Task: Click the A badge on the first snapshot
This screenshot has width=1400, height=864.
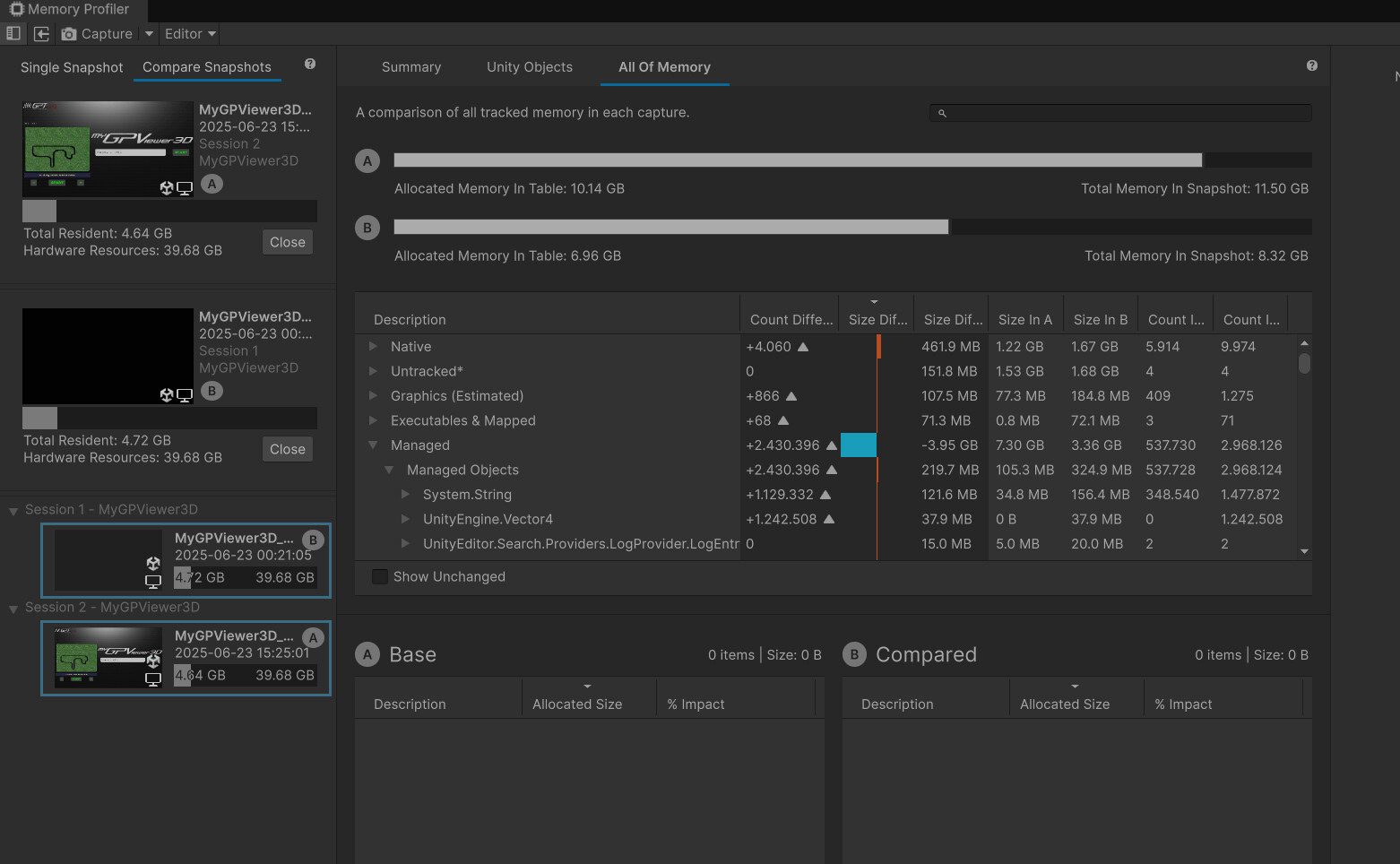Action: [x=212, y=184]
